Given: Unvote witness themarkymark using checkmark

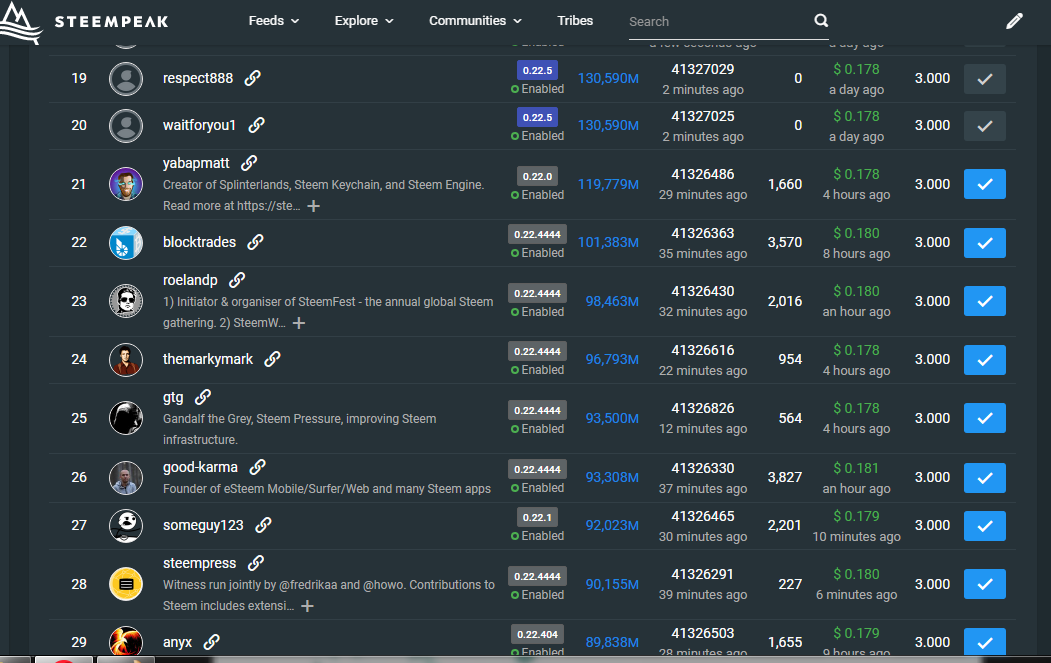Looking at the screenshot, I should [x=984, y=360].
